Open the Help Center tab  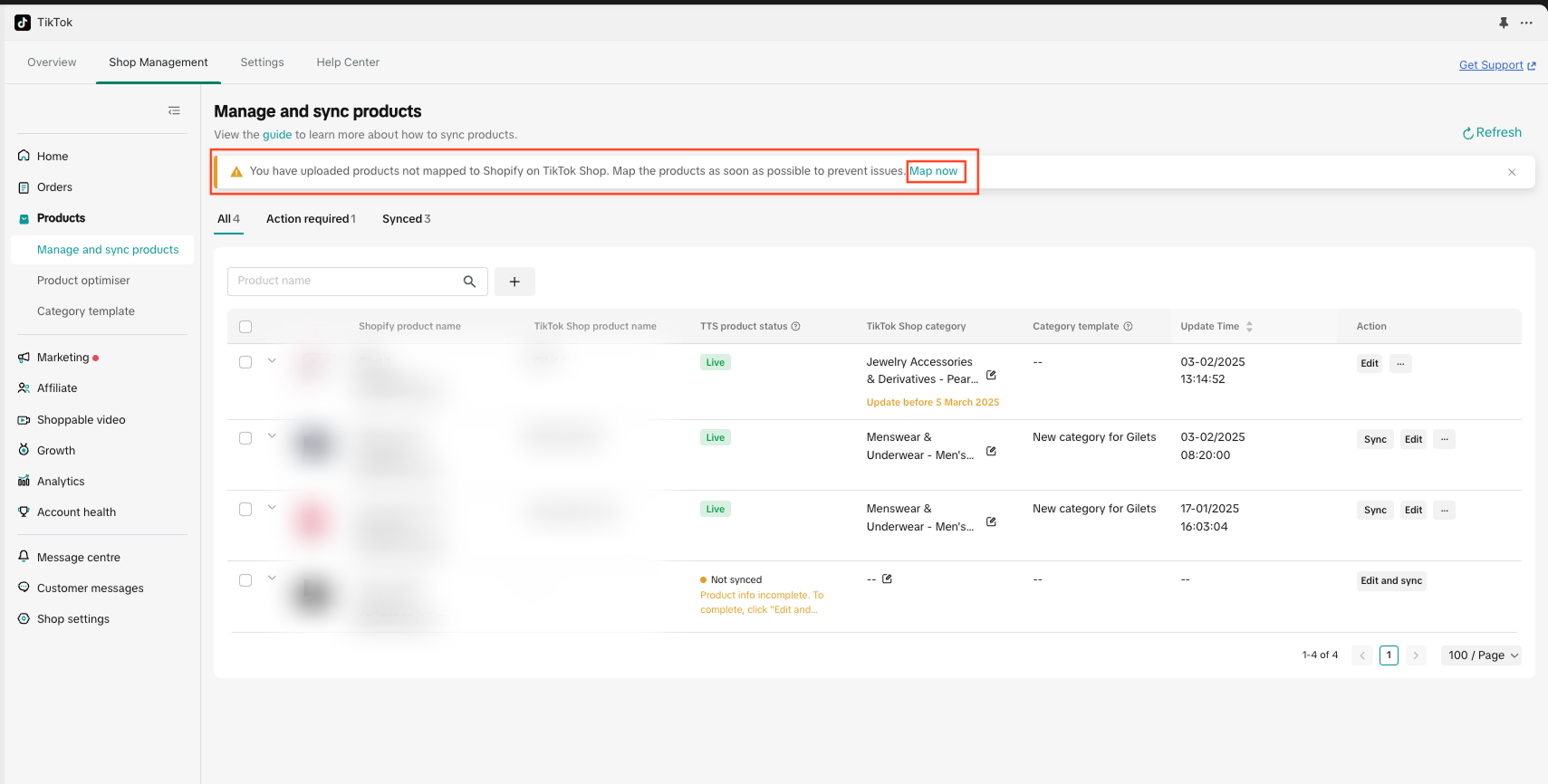[x=348, y=62]
